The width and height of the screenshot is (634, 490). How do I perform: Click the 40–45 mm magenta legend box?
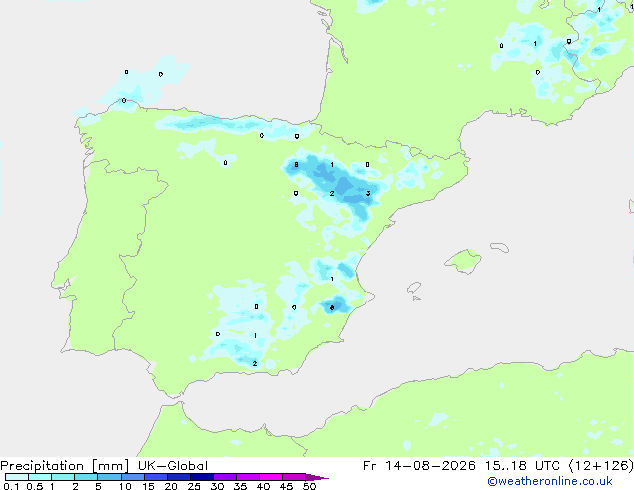tap(271, 477)
